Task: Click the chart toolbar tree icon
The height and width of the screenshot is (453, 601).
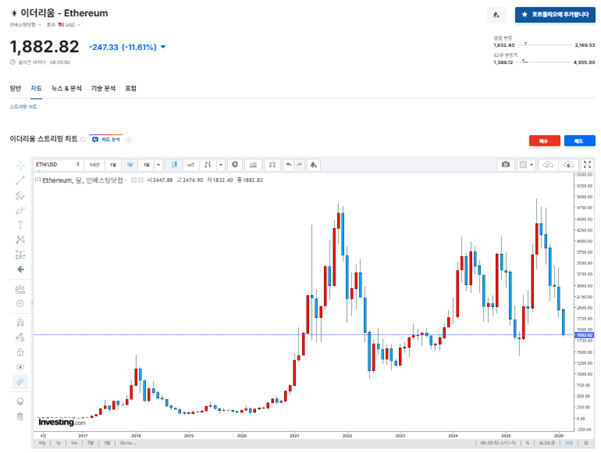Action: pos(314,165)
